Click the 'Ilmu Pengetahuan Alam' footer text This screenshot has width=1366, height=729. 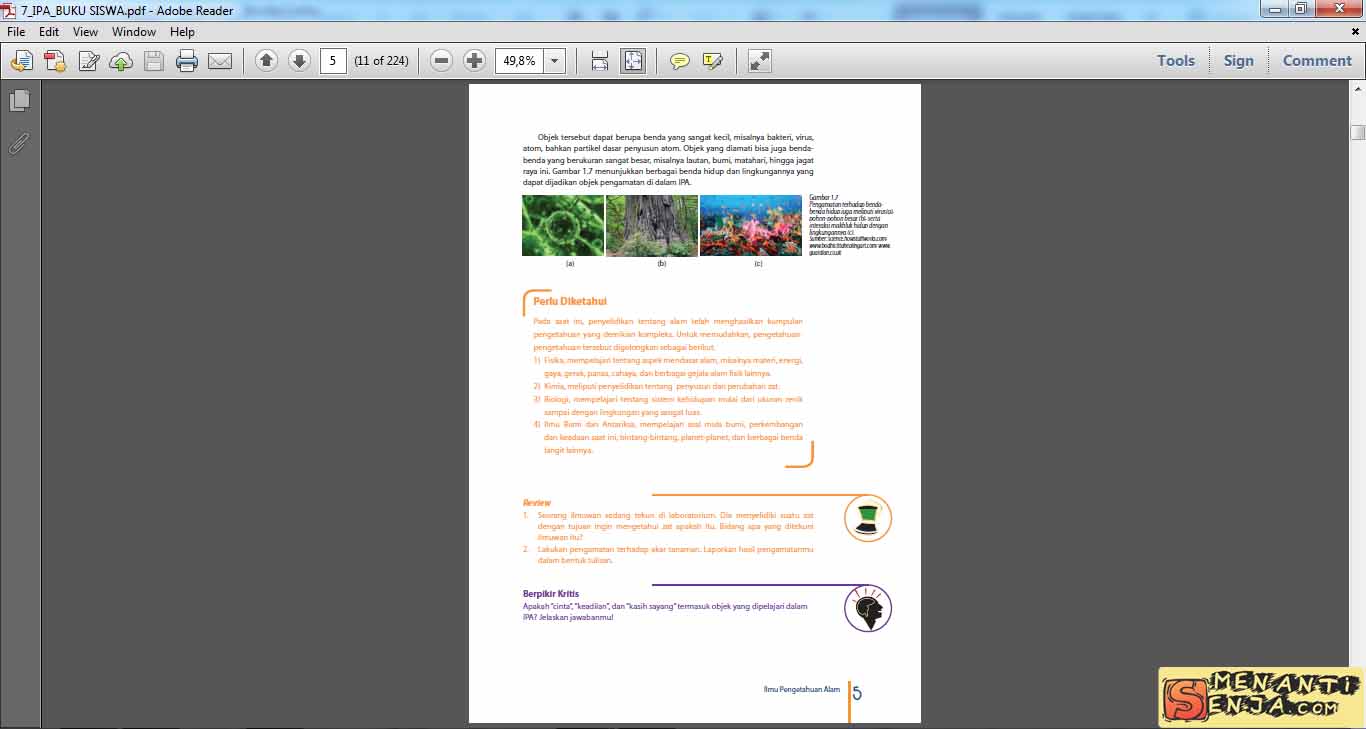[x=801, y=689]
